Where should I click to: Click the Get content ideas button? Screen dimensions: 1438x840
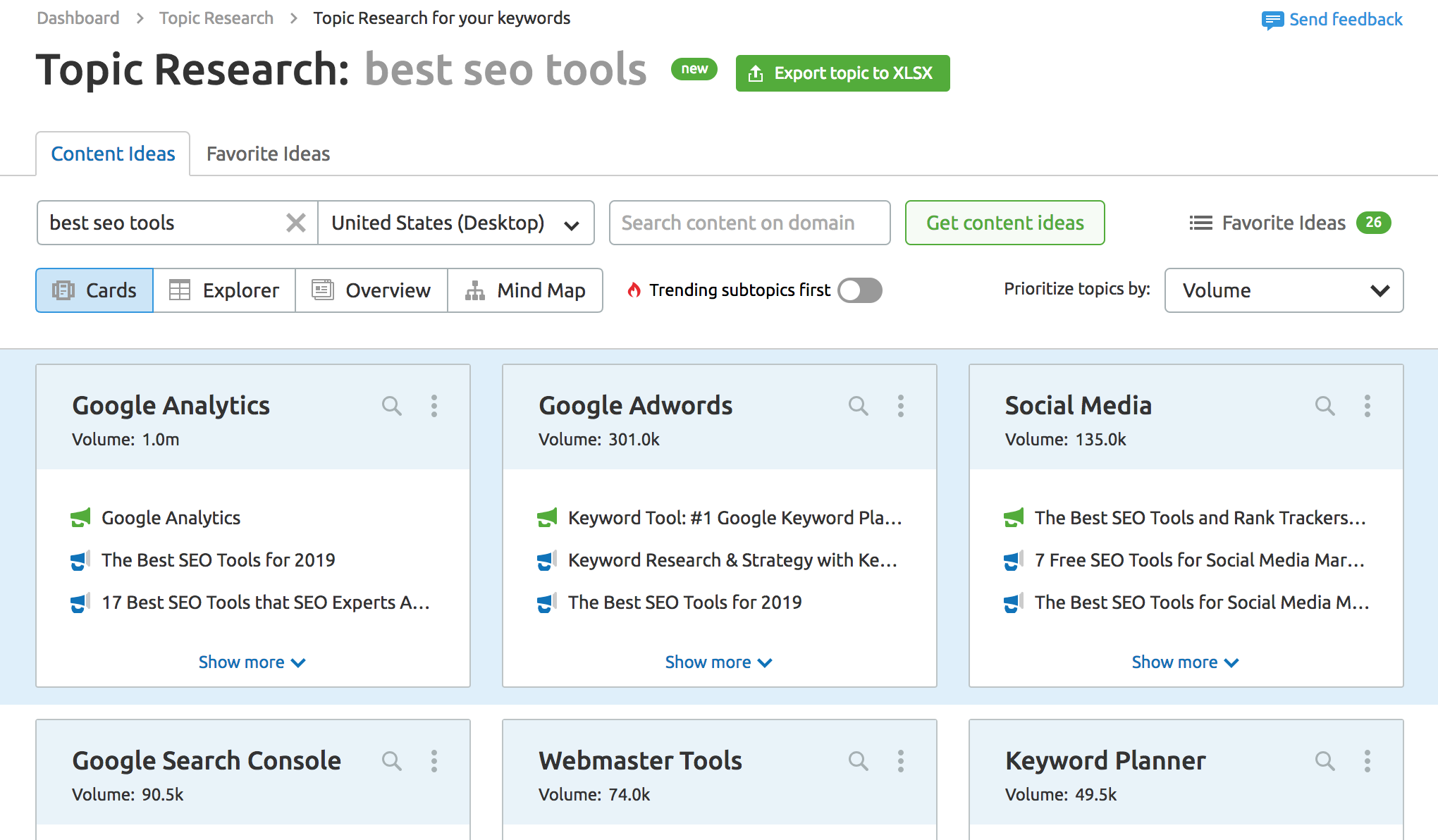(x=1004, y=223)
